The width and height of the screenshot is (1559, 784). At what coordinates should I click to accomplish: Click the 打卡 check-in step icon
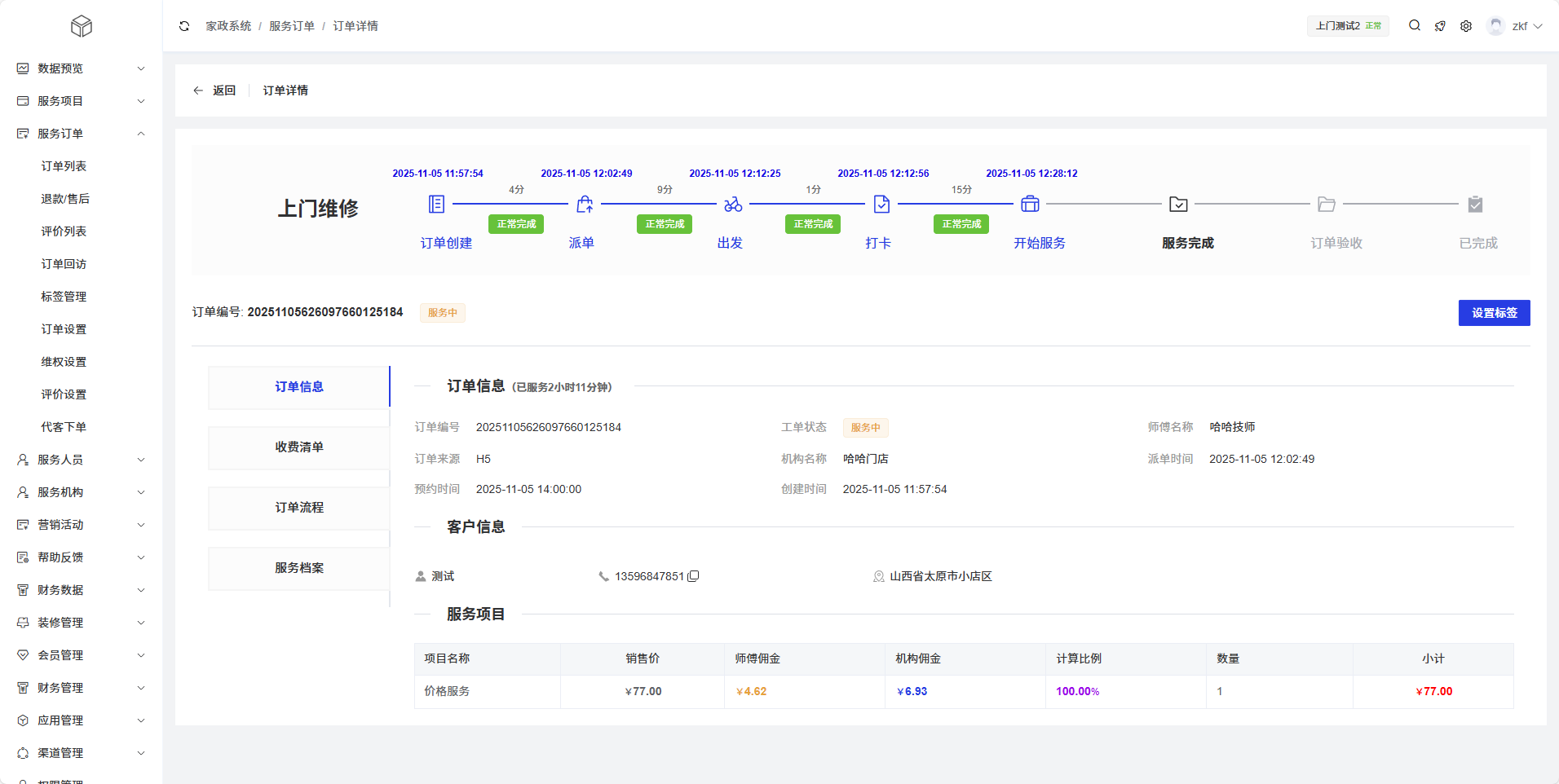pos(881,204)
